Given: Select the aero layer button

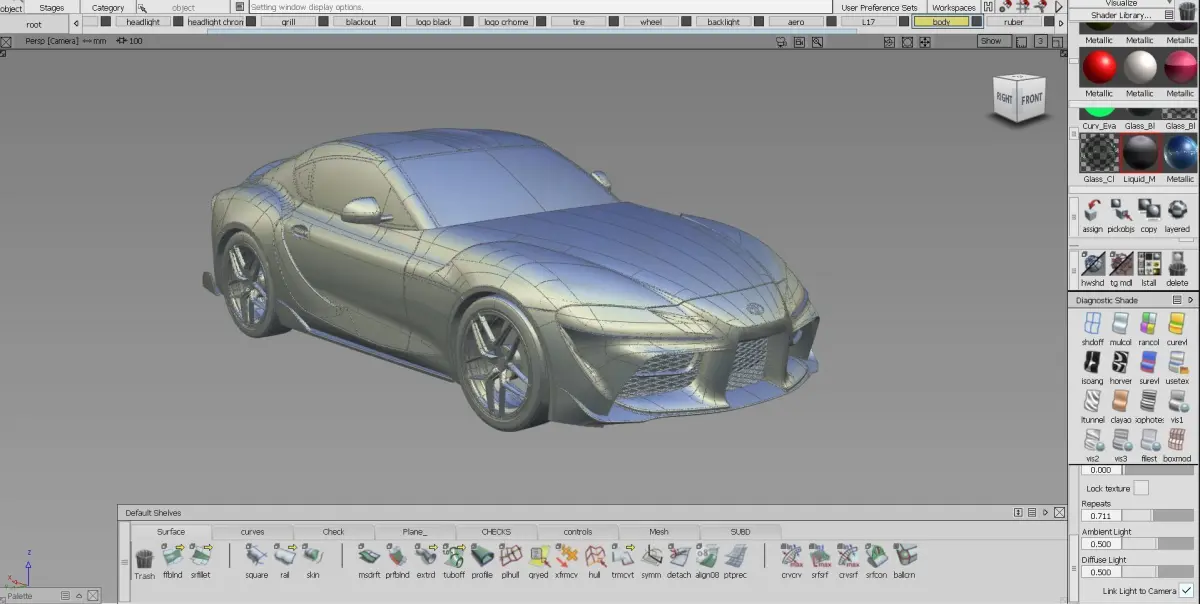Looking at the screenshot, I should coord(796,22).
